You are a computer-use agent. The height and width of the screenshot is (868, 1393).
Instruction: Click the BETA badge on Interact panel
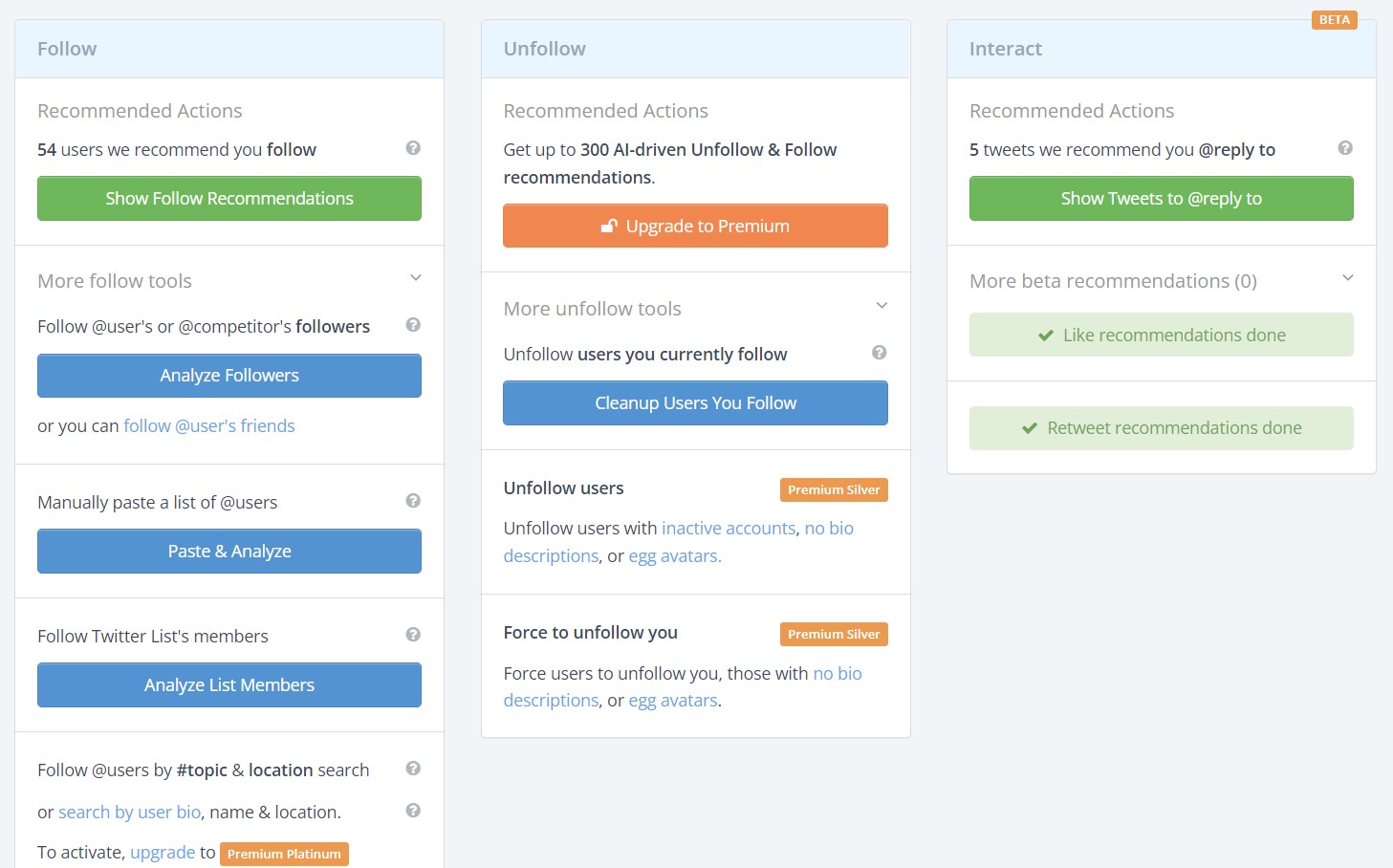pyautogui.click(x=1335, y=20)
